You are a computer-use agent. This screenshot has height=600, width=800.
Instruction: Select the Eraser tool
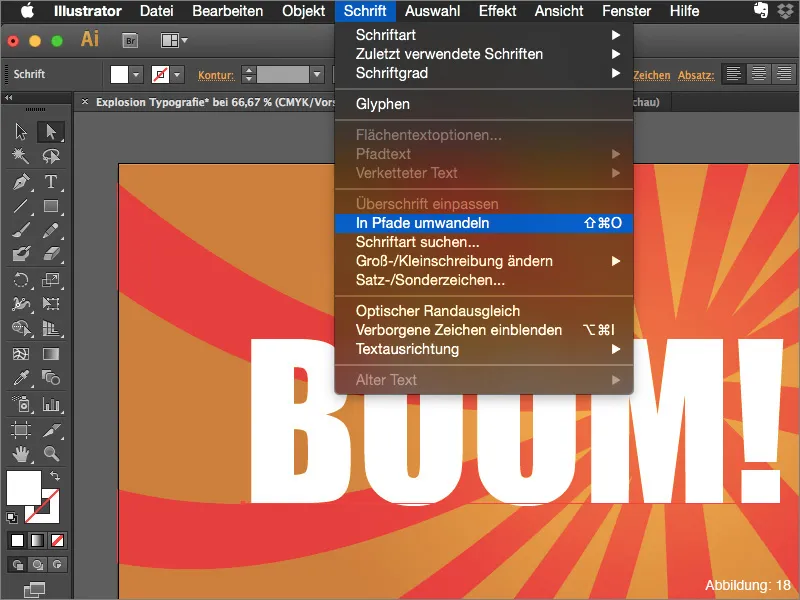[51, 254]
